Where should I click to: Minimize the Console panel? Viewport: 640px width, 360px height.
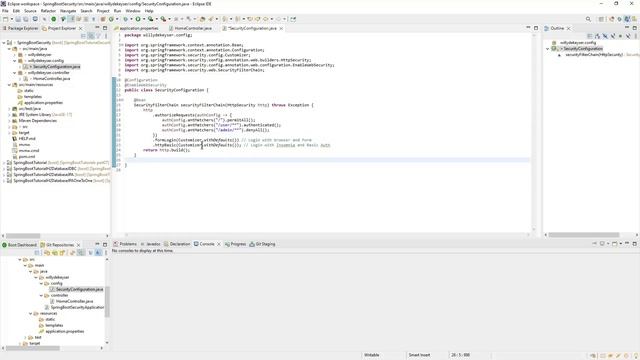(x=627, y=243)
